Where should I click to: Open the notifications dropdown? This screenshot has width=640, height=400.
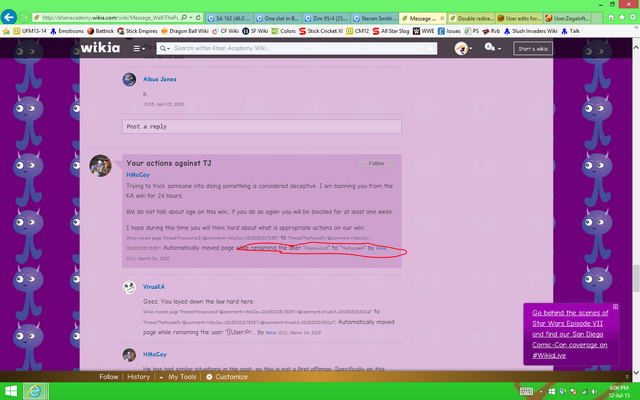pos(493,48)
